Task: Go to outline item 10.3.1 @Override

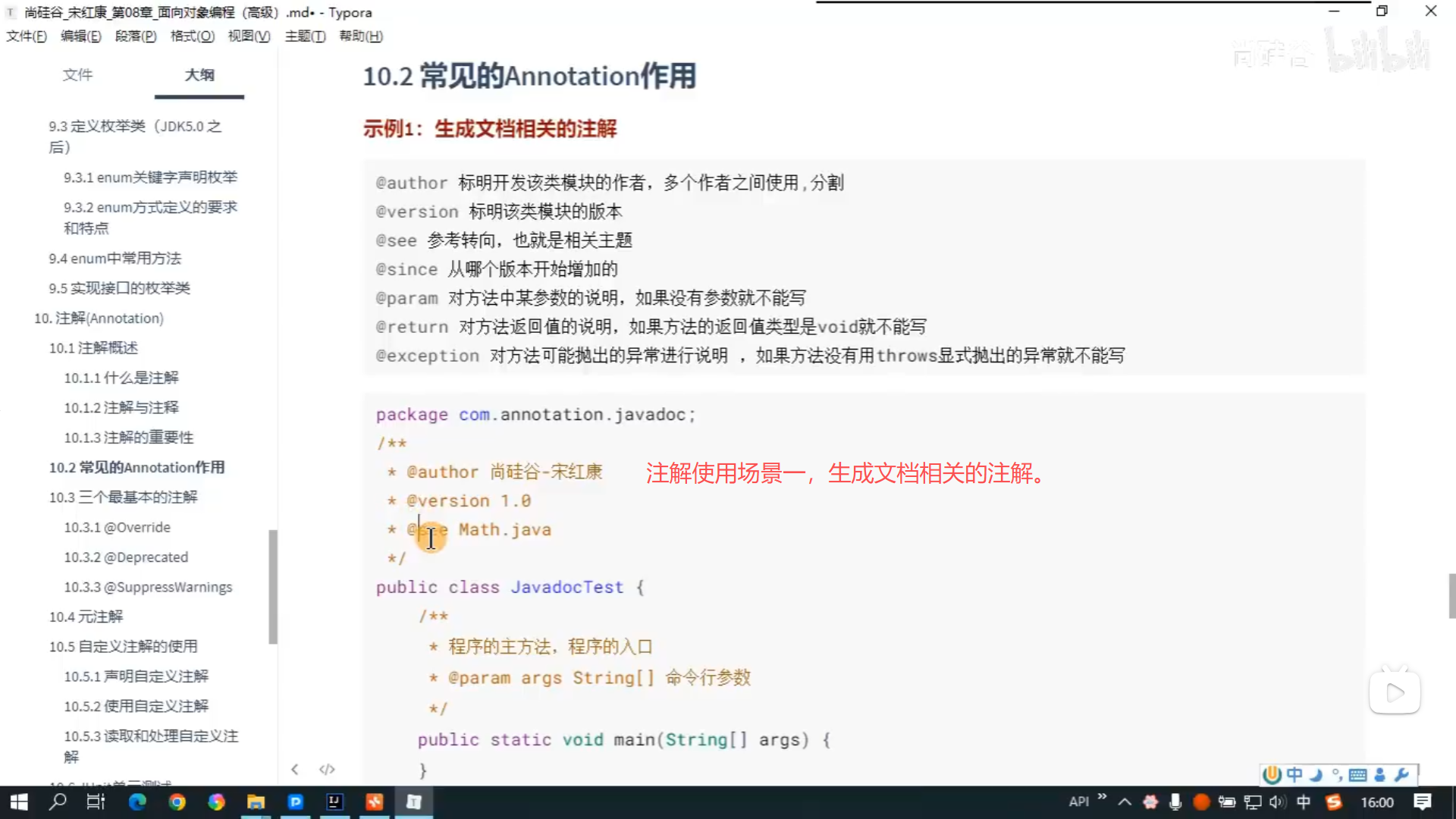Action: pyautogui.click(x=117, y=527)
